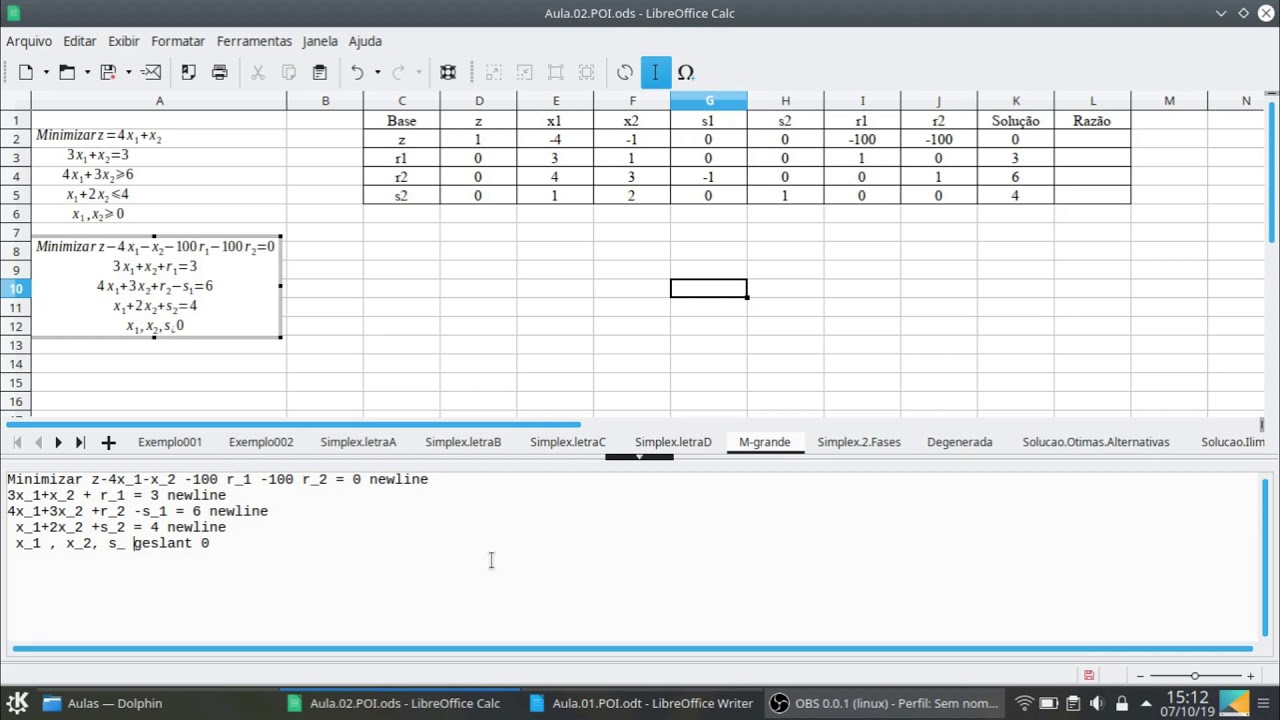Select the row 10 header
The width and height of the screenshot is (1280, 720).
16,288
